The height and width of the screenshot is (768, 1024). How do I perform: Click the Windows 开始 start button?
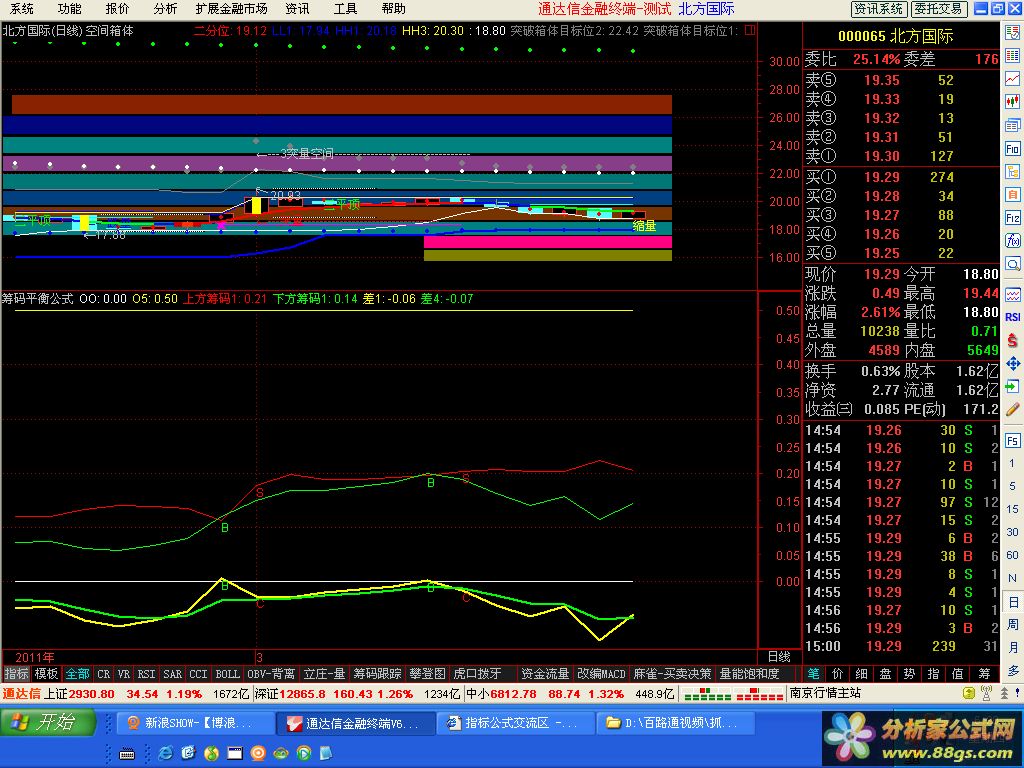(x=48, y=722)
